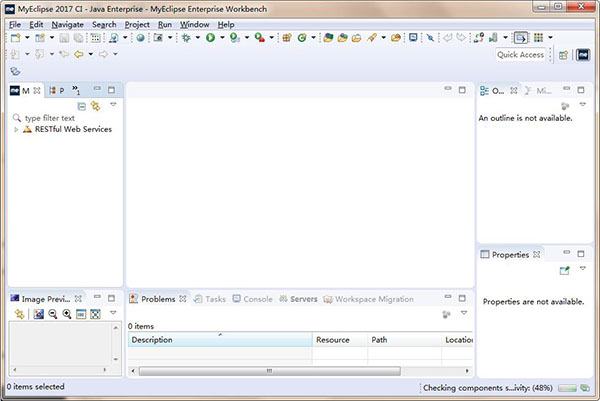Expand the RESTful Web Services tree node
This screenshot has width=600, height=401.
pos(16,129)
